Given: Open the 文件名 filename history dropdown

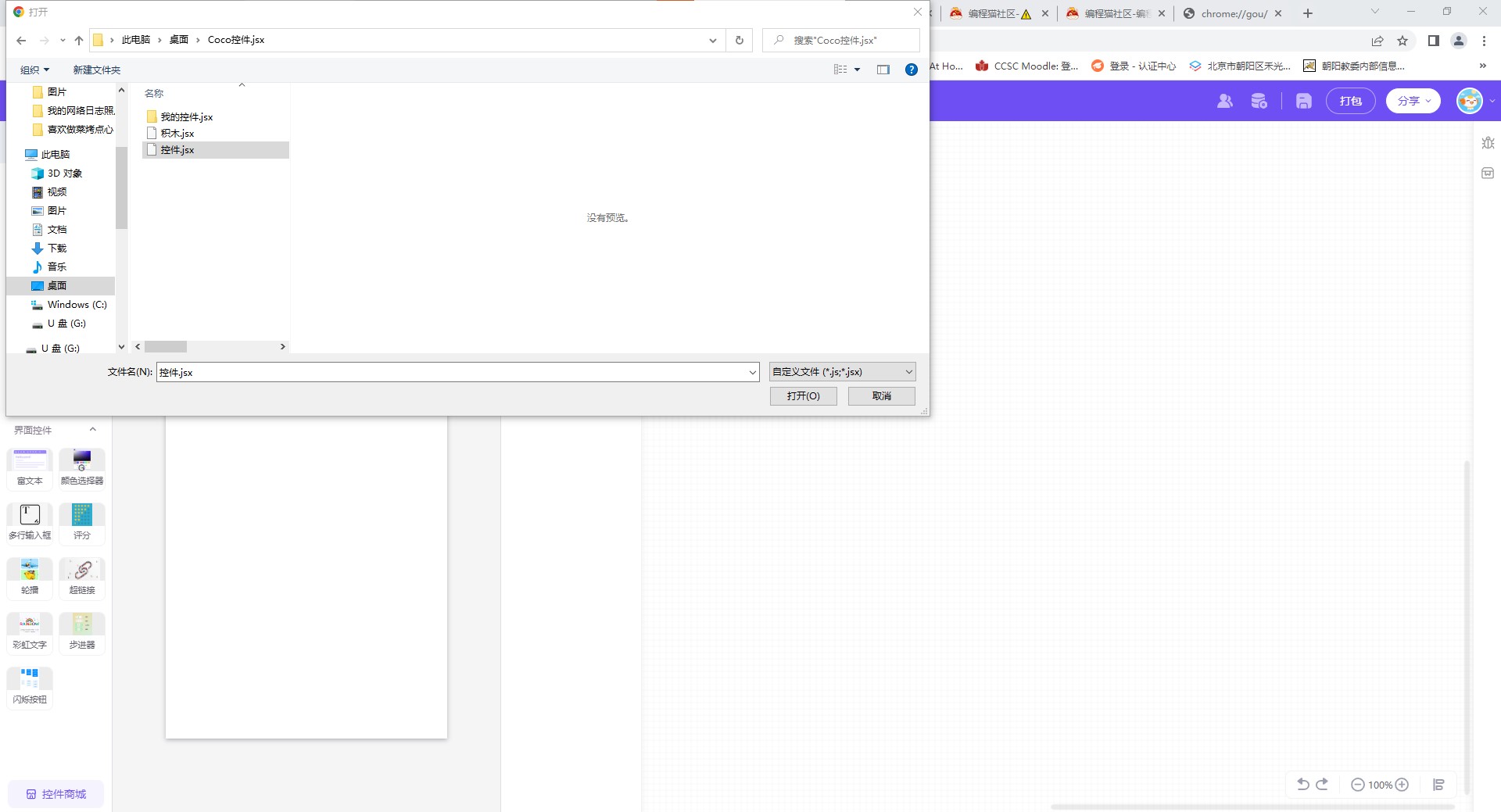Looking at the screenshot, I should click(753, 372).
